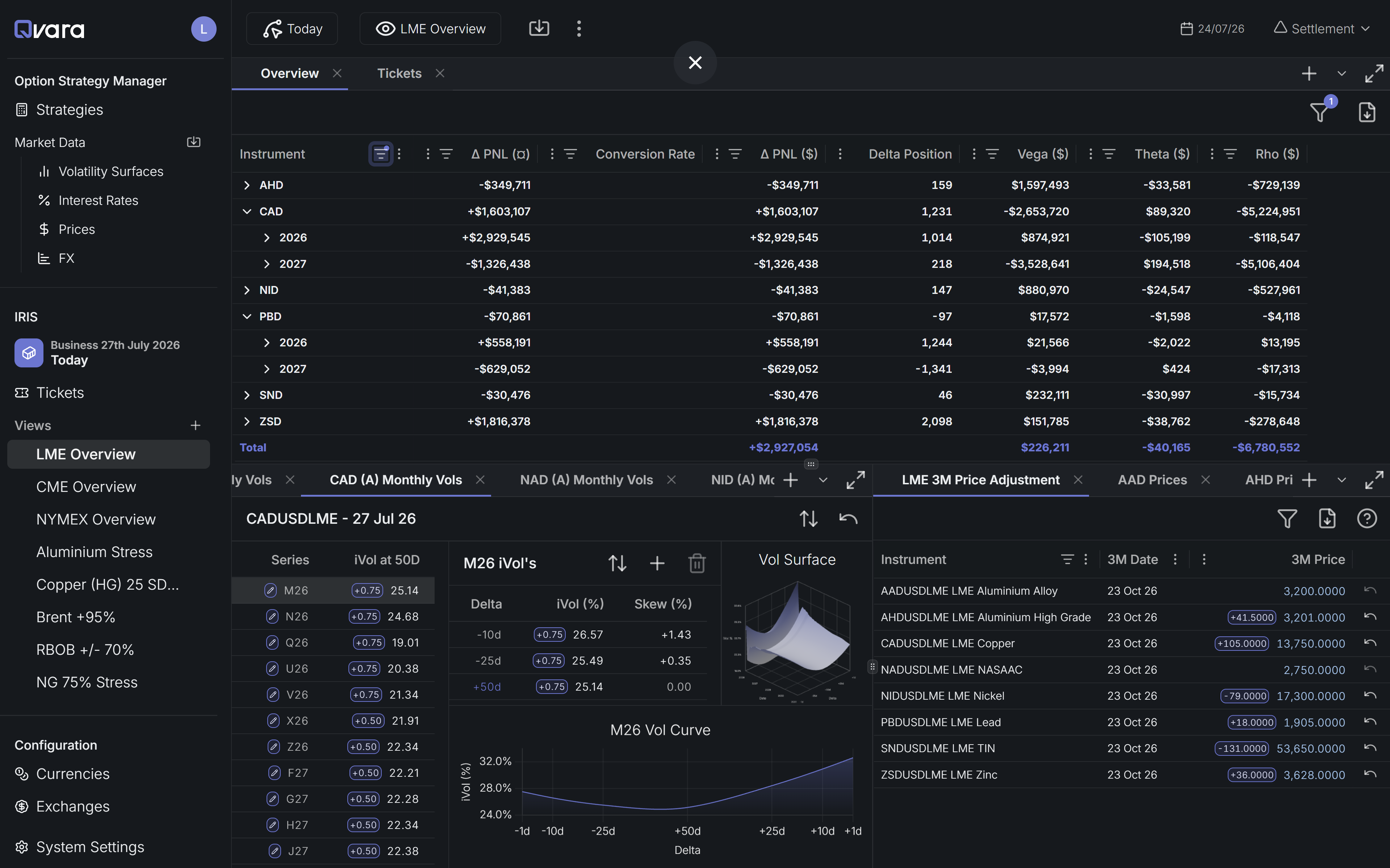1390x868 pixels.
Task: Export LME 3M Price Adjustment data
Action: point(1327,518)
